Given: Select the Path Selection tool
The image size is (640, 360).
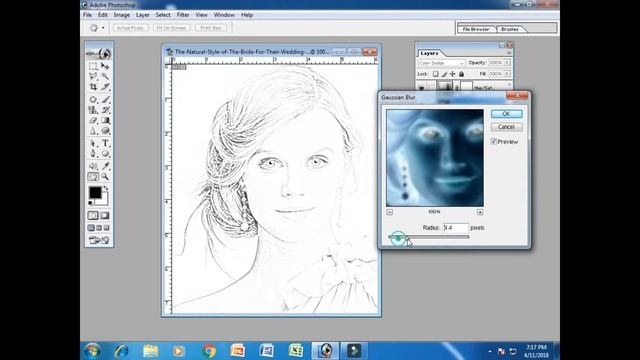Looking at the screenshot, I should 93,143.
